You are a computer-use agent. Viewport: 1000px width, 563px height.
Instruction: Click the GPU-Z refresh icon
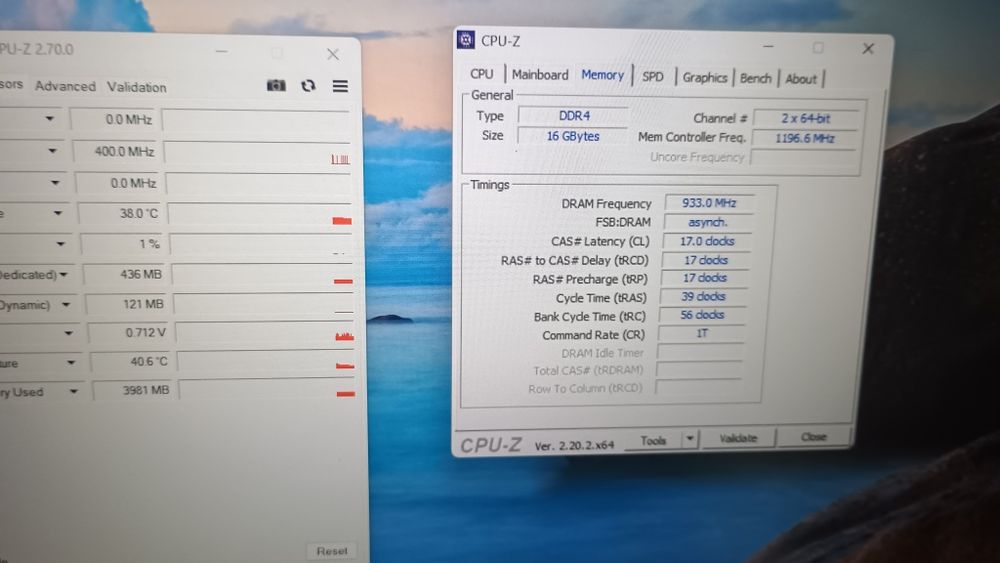click(308, 85)
